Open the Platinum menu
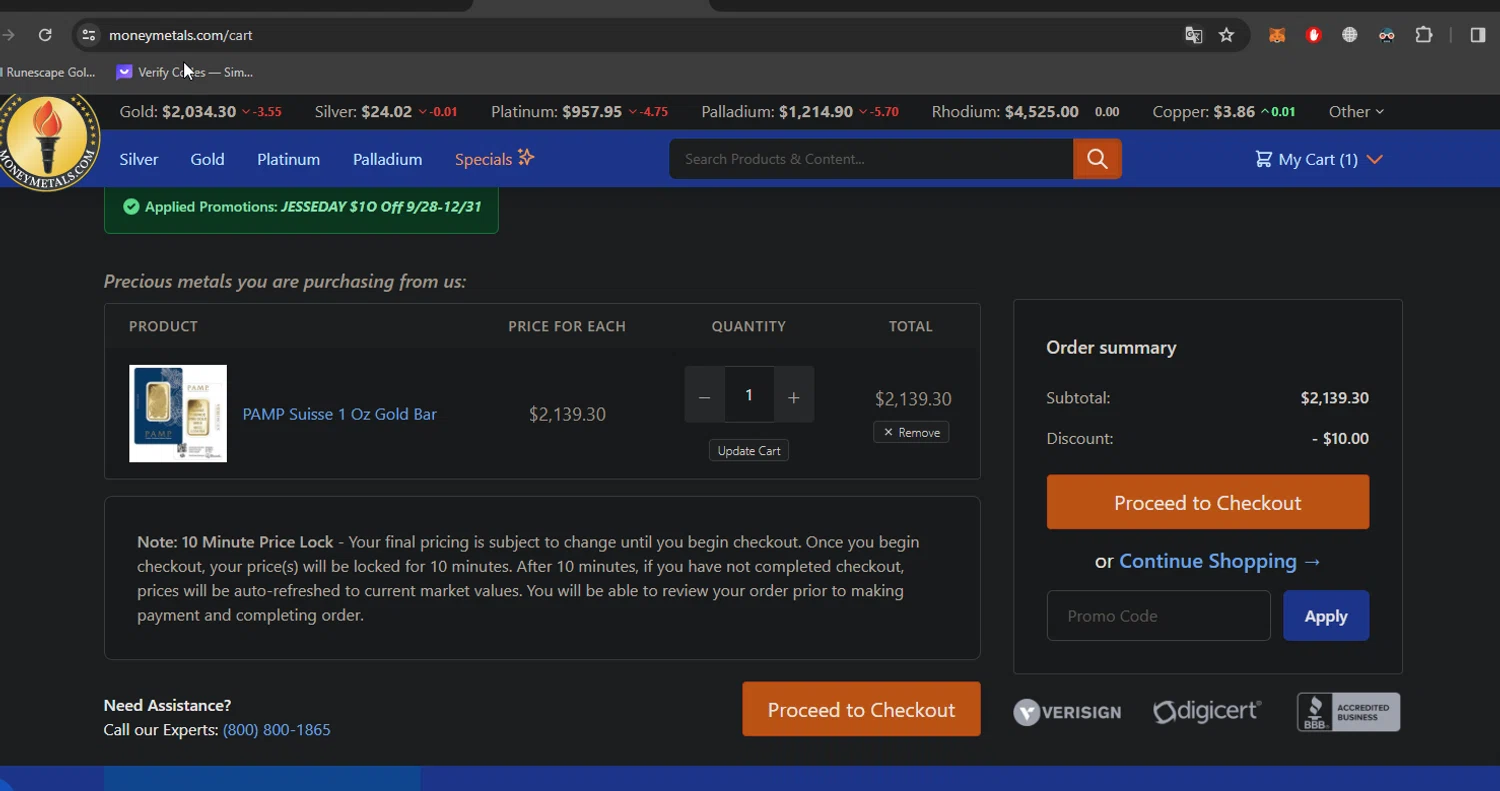Screen dimensions: 1500x791 click(288, 159)
